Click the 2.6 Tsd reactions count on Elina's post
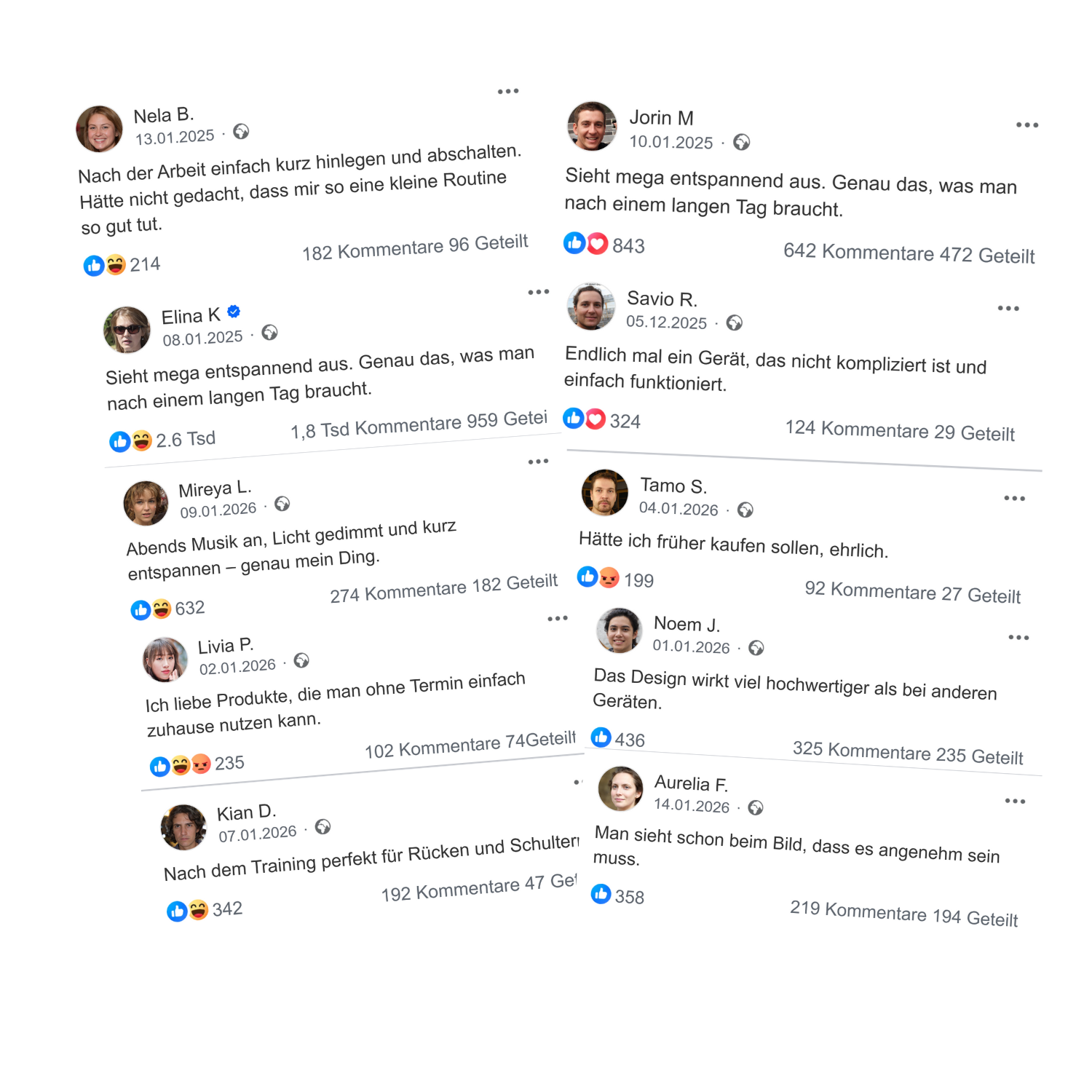 (x=186, y=440)
